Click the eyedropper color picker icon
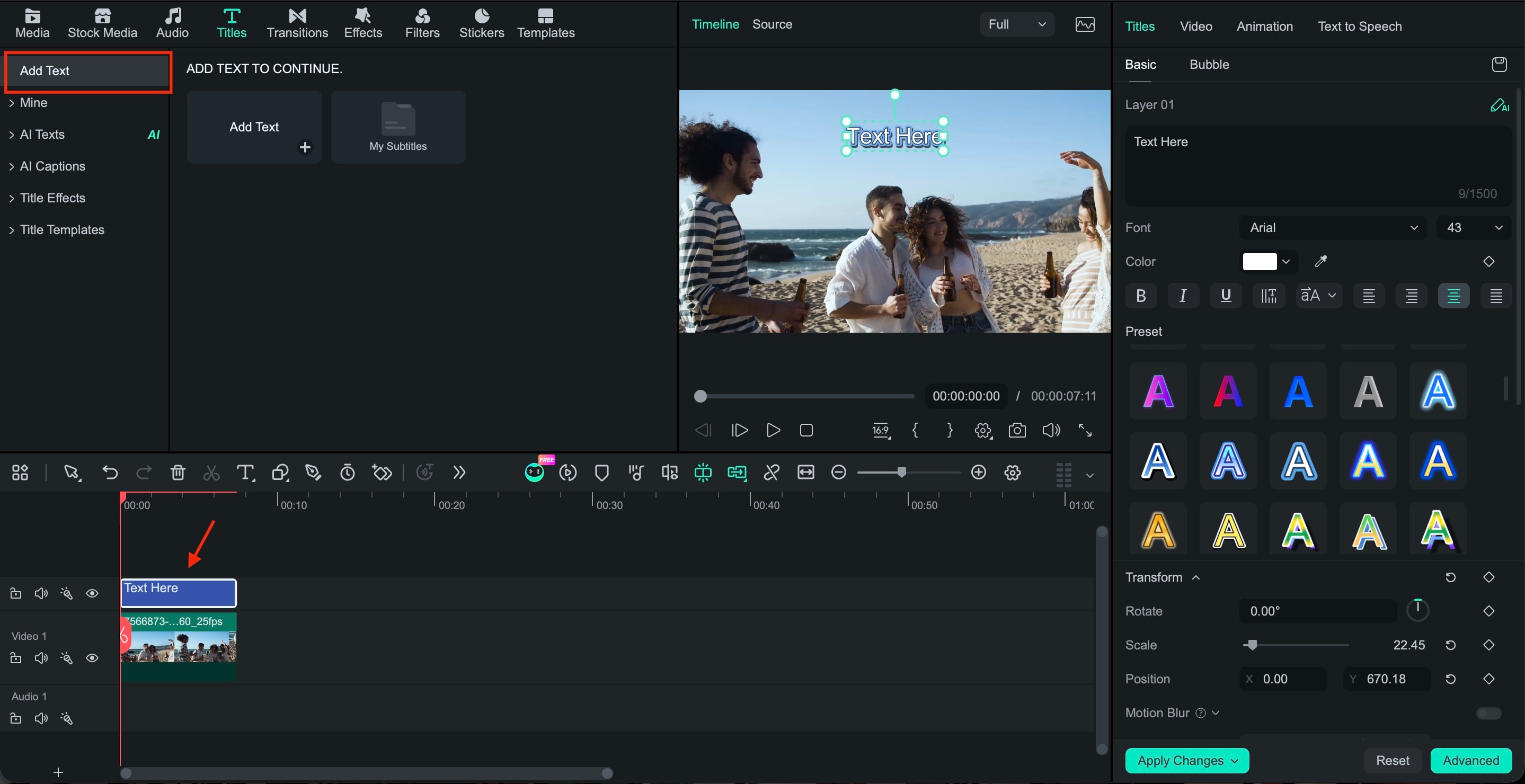 1321,261
